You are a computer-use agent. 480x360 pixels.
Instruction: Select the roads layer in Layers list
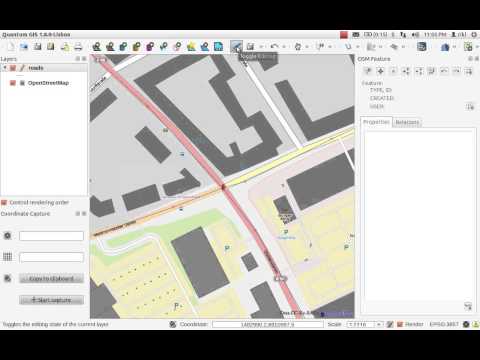click(36, 68)
